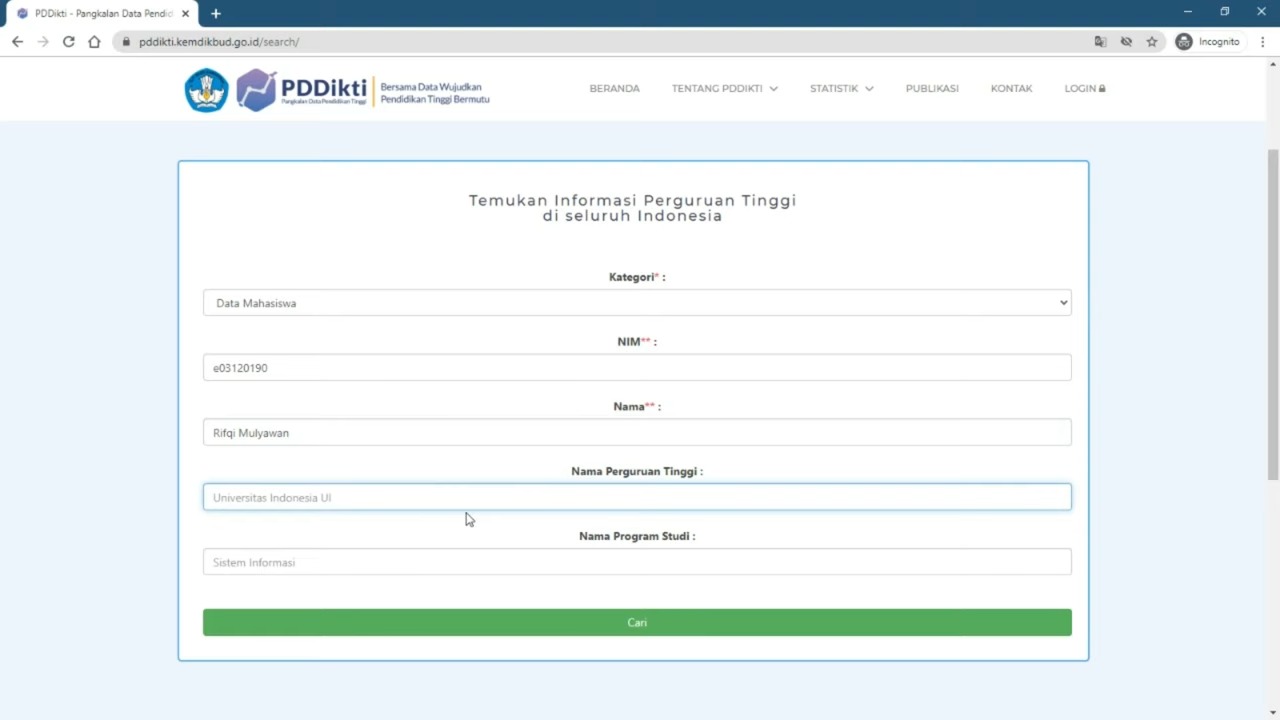The image size is (1280, 720).
Task: Click the 'Temukan Informasi Perguruan Tinggi' heading
Action: [x=633, y=200]
